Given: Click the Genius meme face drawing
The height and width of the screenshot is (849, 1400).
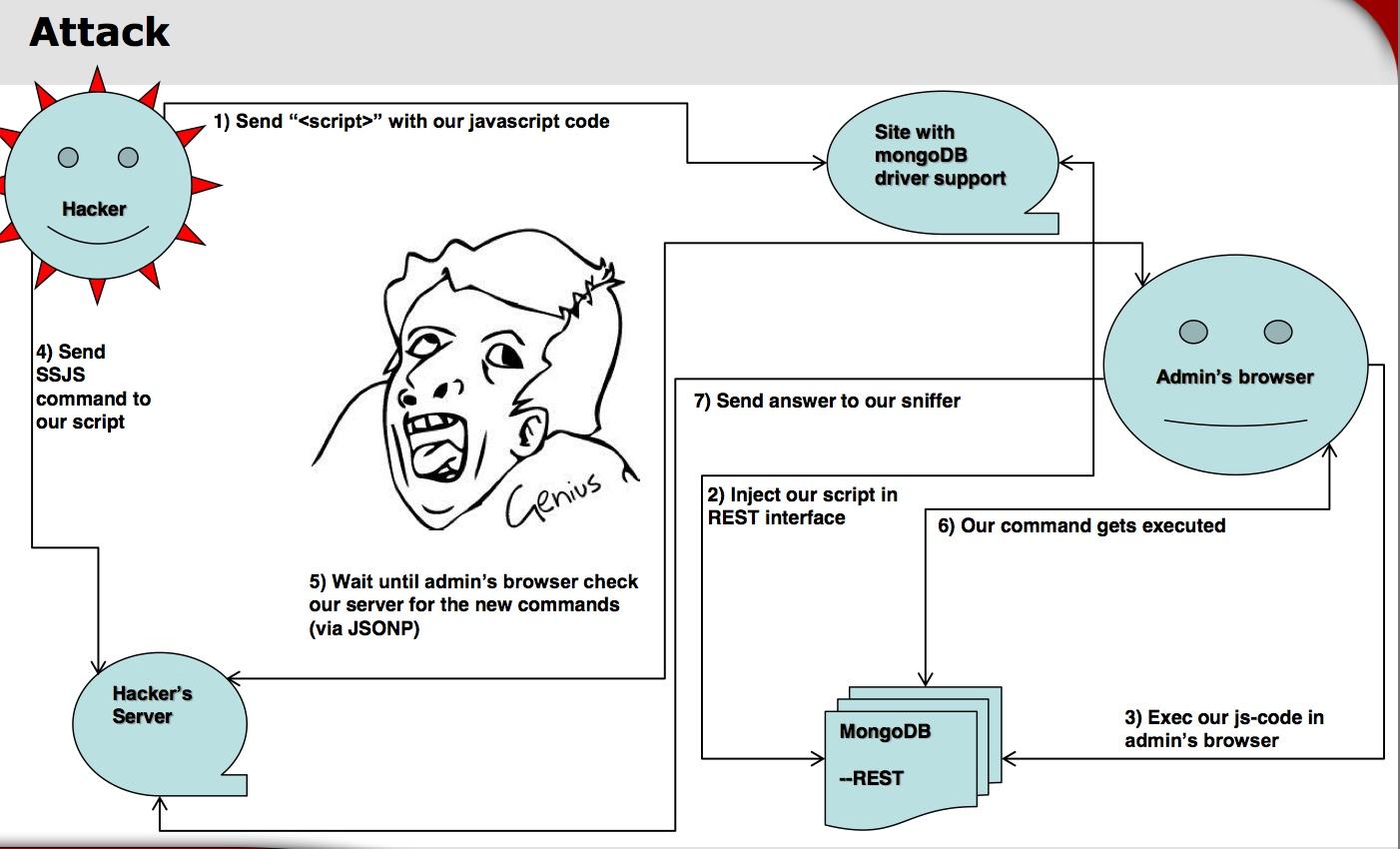Looking at the screenshot, I should point(475,379).
